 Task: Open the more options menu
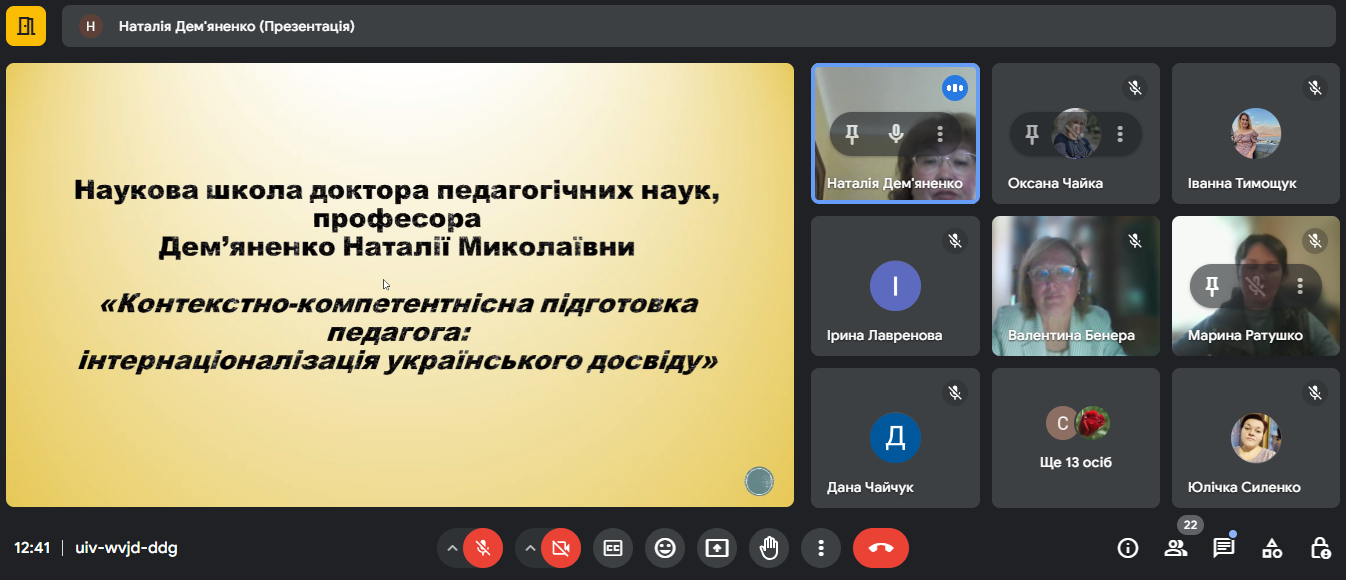(821, 548)
